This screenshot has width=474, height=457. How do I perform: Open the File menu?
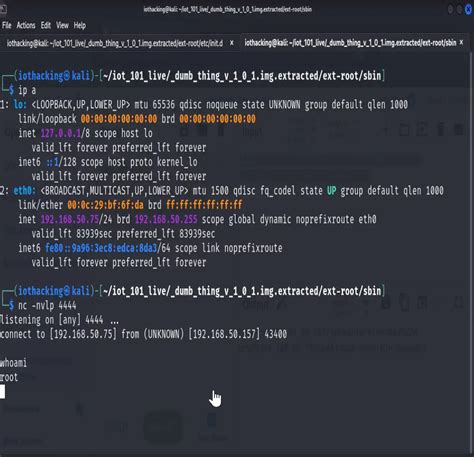[x=7, y=25]
